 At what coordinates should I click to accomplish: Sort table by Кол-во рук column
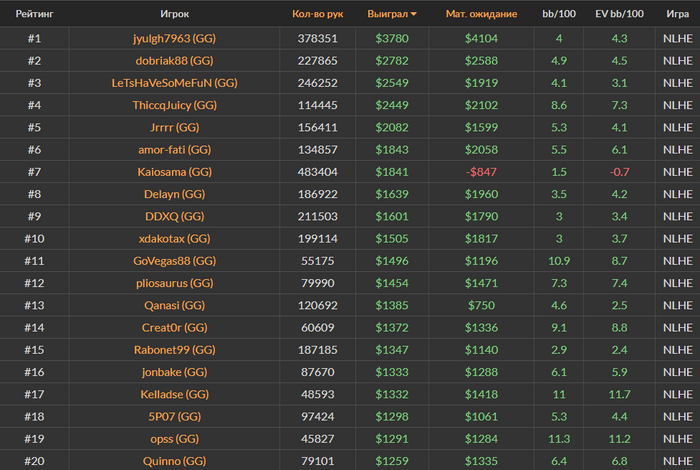[x=317, y=14]
